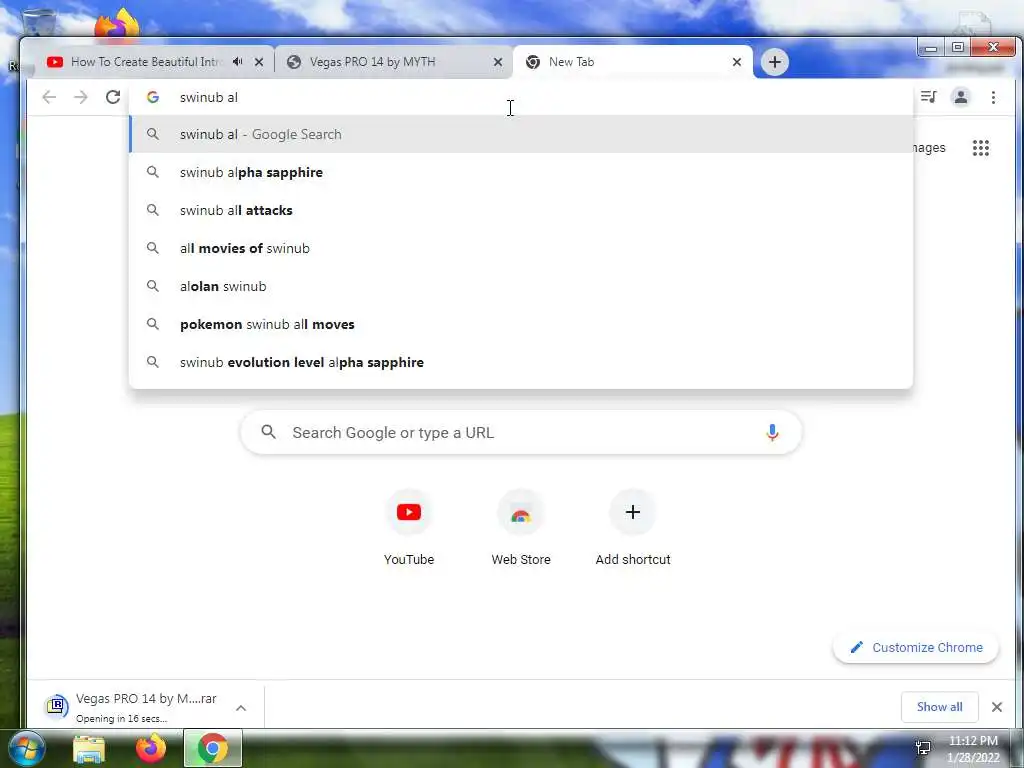Click the search magnifier in Google search box
This screenshot has height=768, width=1024.
(268, 432)
